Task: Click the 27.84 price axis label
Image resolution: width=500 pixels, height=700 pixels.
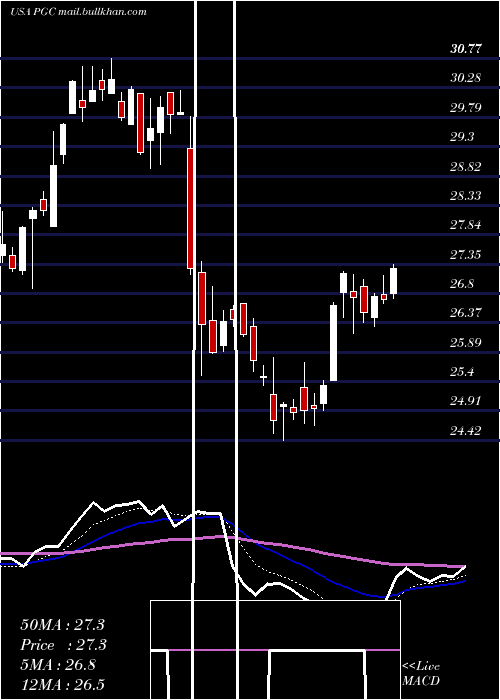Action: pyautogui.click(x=466, y=225)
